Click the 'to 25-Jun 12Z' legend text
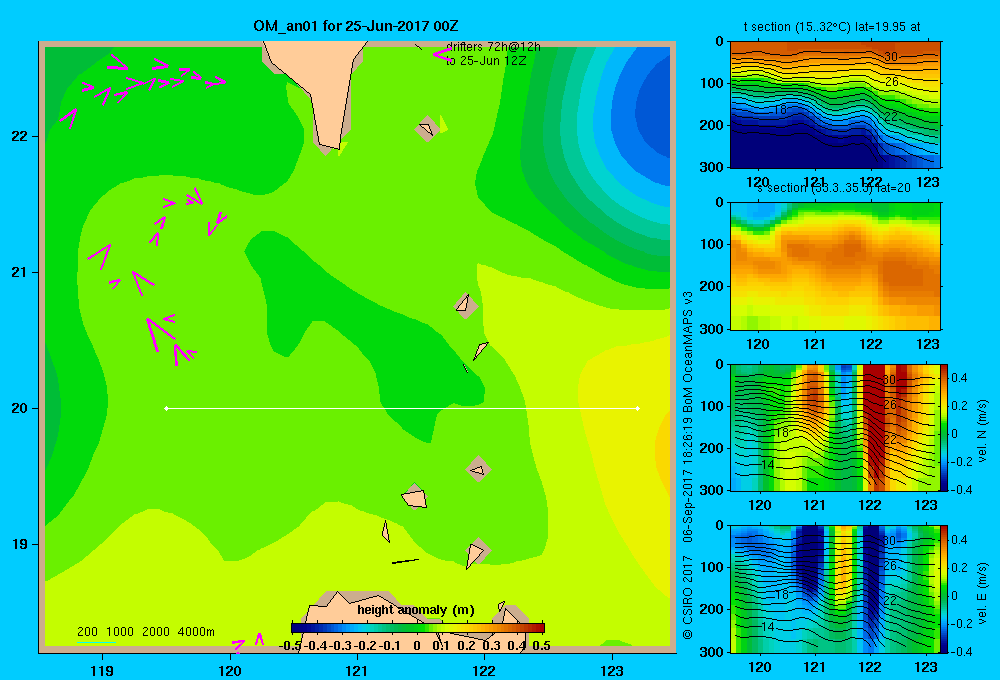Viewport: 1000px width, 680px height. click(486, 61)
